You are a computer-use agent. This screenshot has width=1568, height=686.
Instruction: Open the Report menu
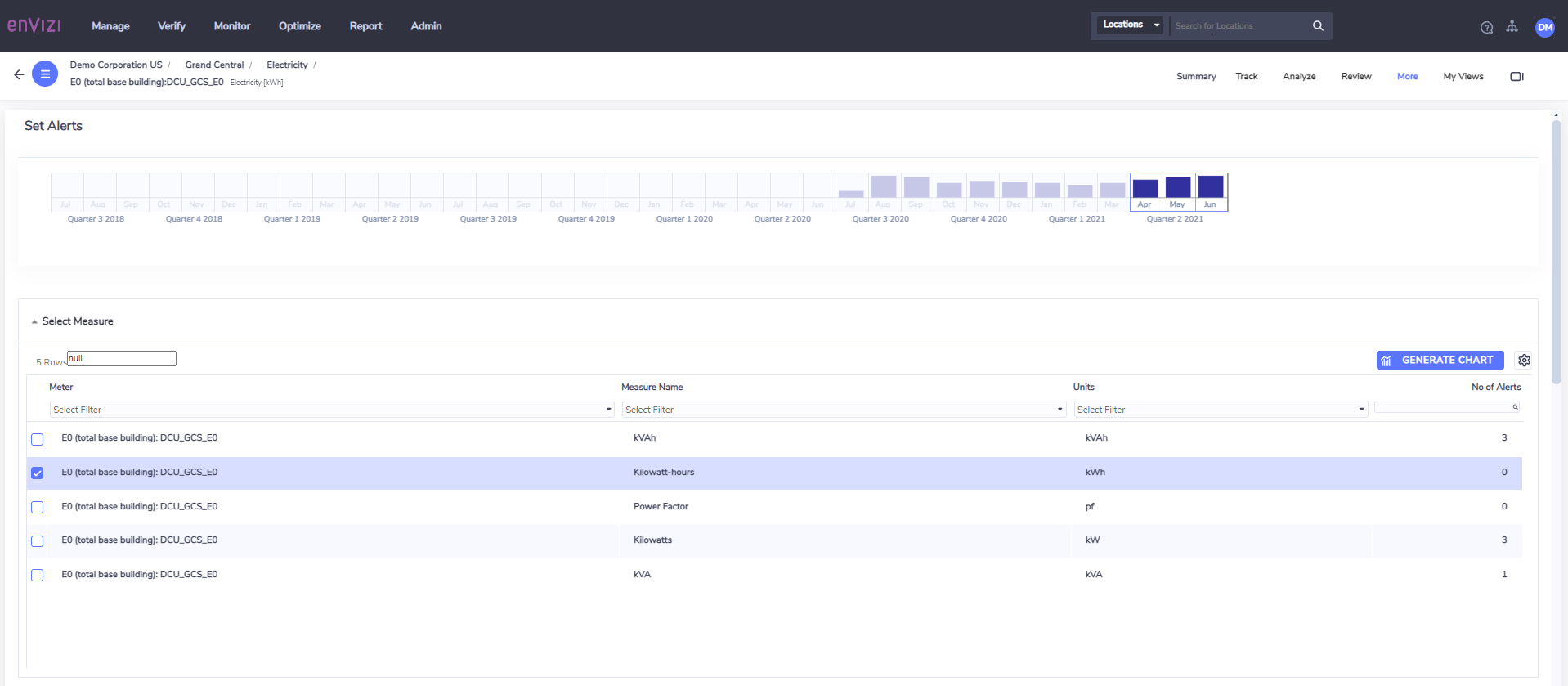(x=365, y=26)
